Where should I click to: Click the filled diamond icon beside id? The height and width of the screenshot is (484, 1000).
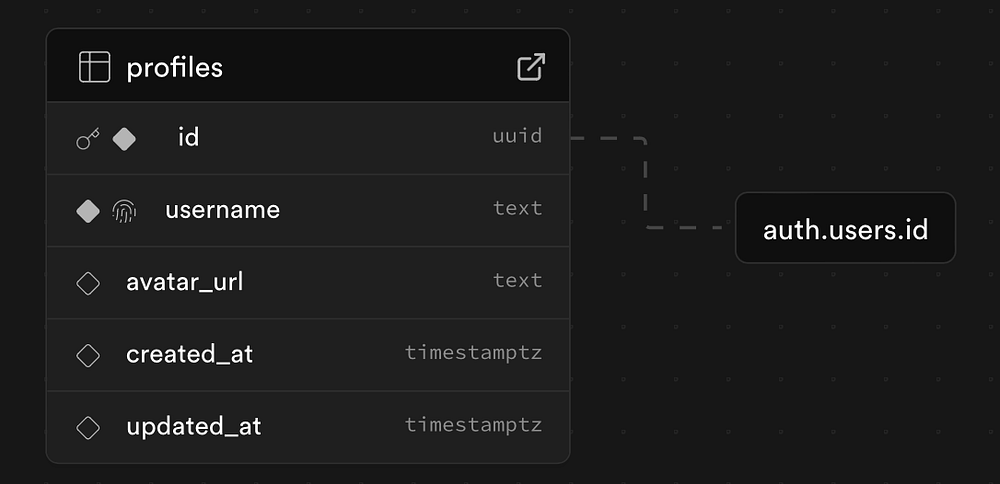(x=124, y=139)
